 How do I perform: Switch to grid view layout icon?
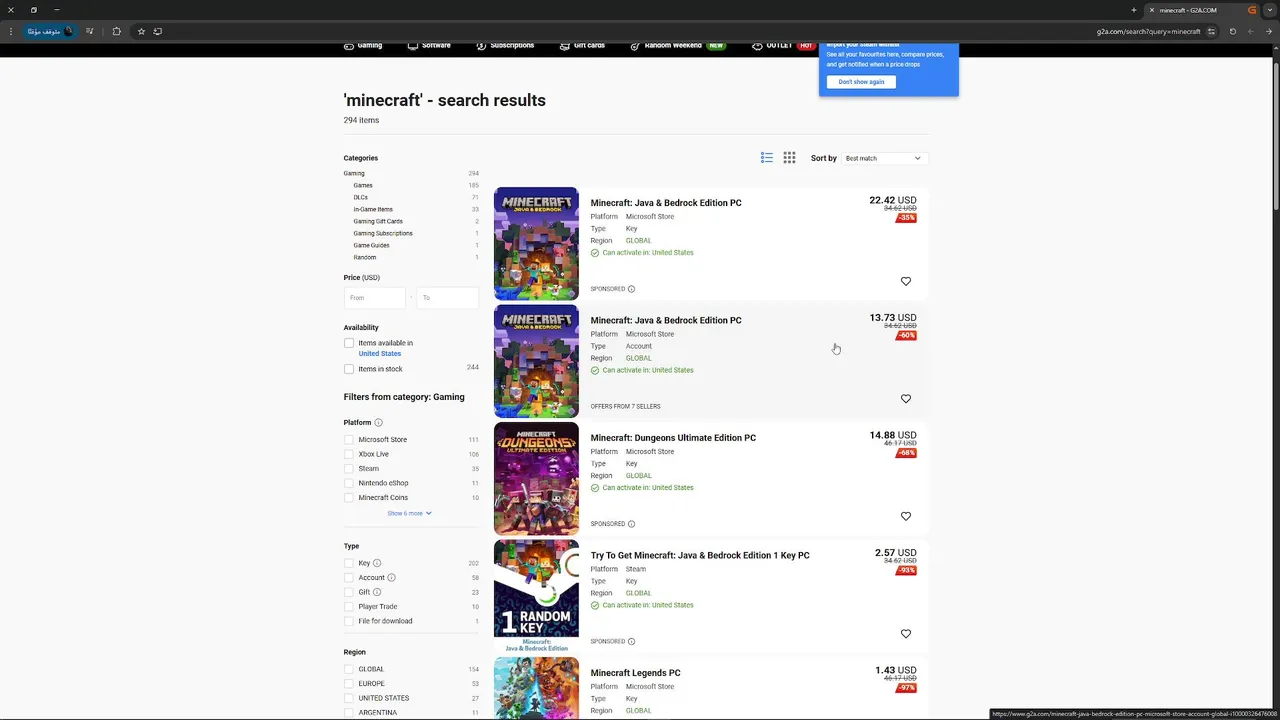pyautogui.click(x=789, y=158)
